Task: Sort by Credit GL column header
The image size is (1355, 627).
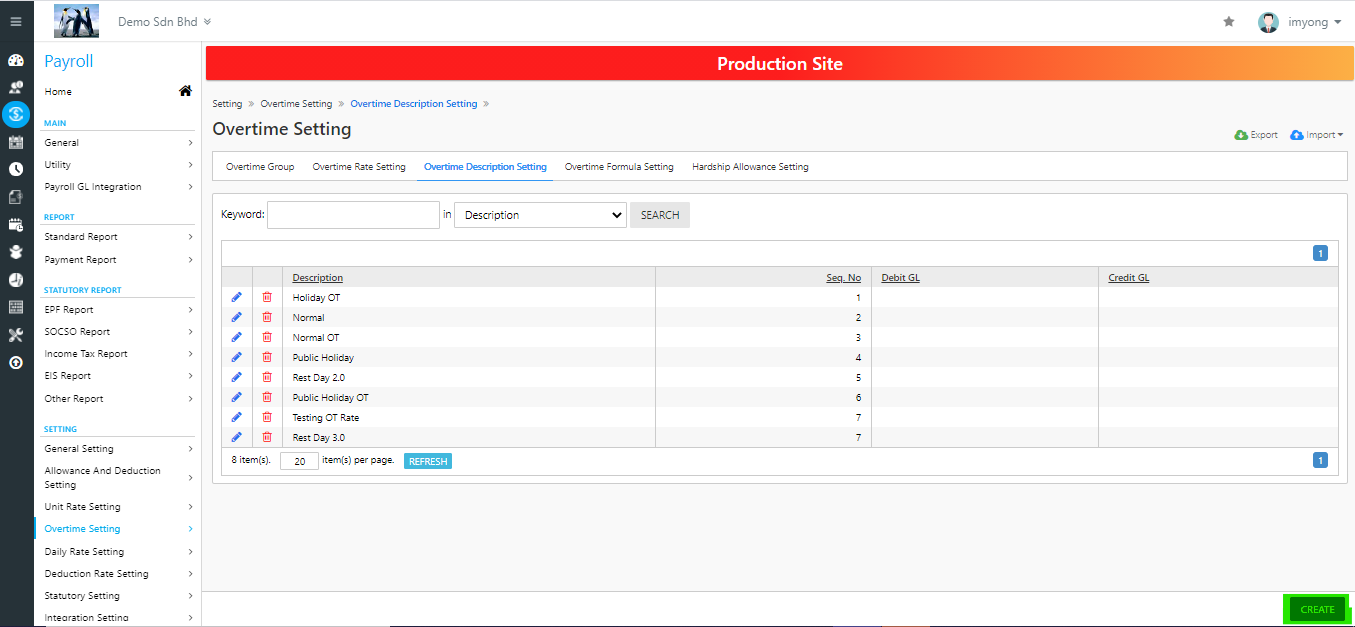Action: point(1128,278)
